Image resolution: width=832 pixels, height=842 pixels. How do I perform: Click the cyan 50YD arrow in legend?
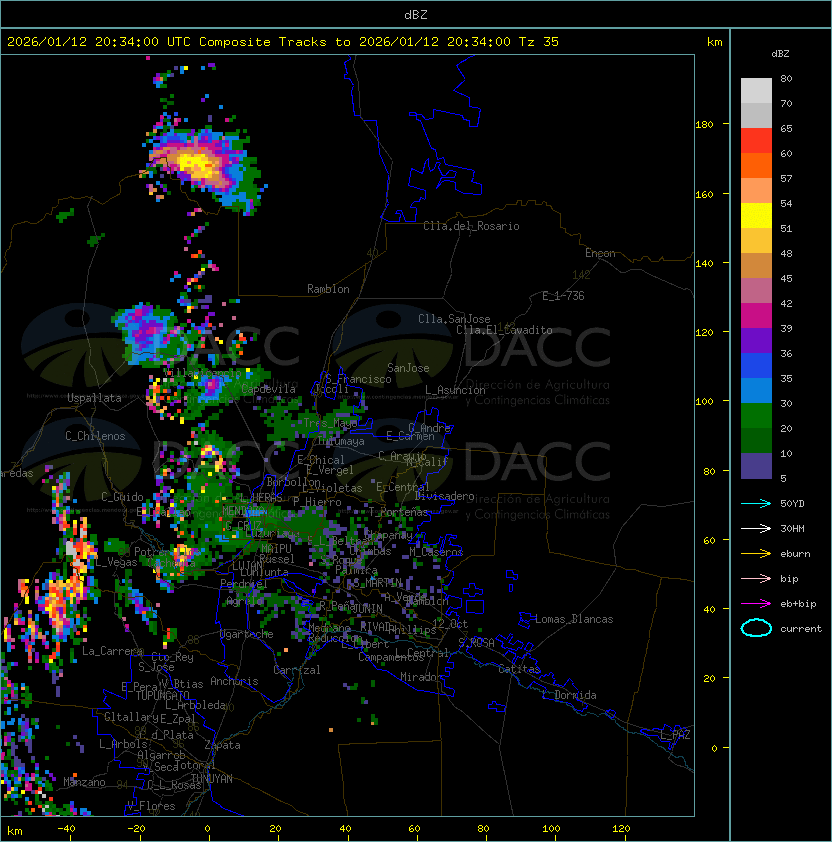point(756,503)
